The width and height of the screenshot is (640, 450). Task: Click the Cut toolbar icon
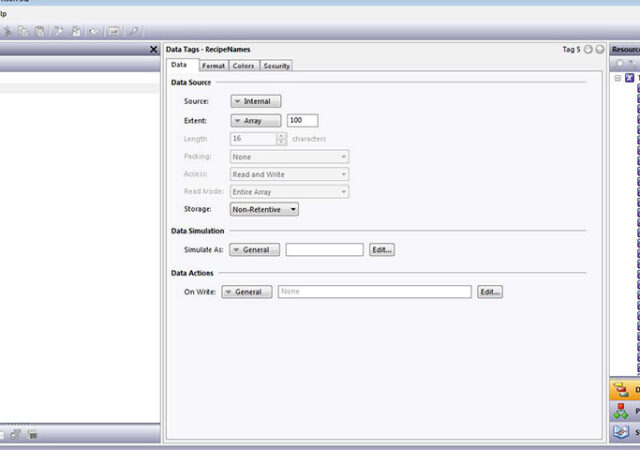point(7,31)
